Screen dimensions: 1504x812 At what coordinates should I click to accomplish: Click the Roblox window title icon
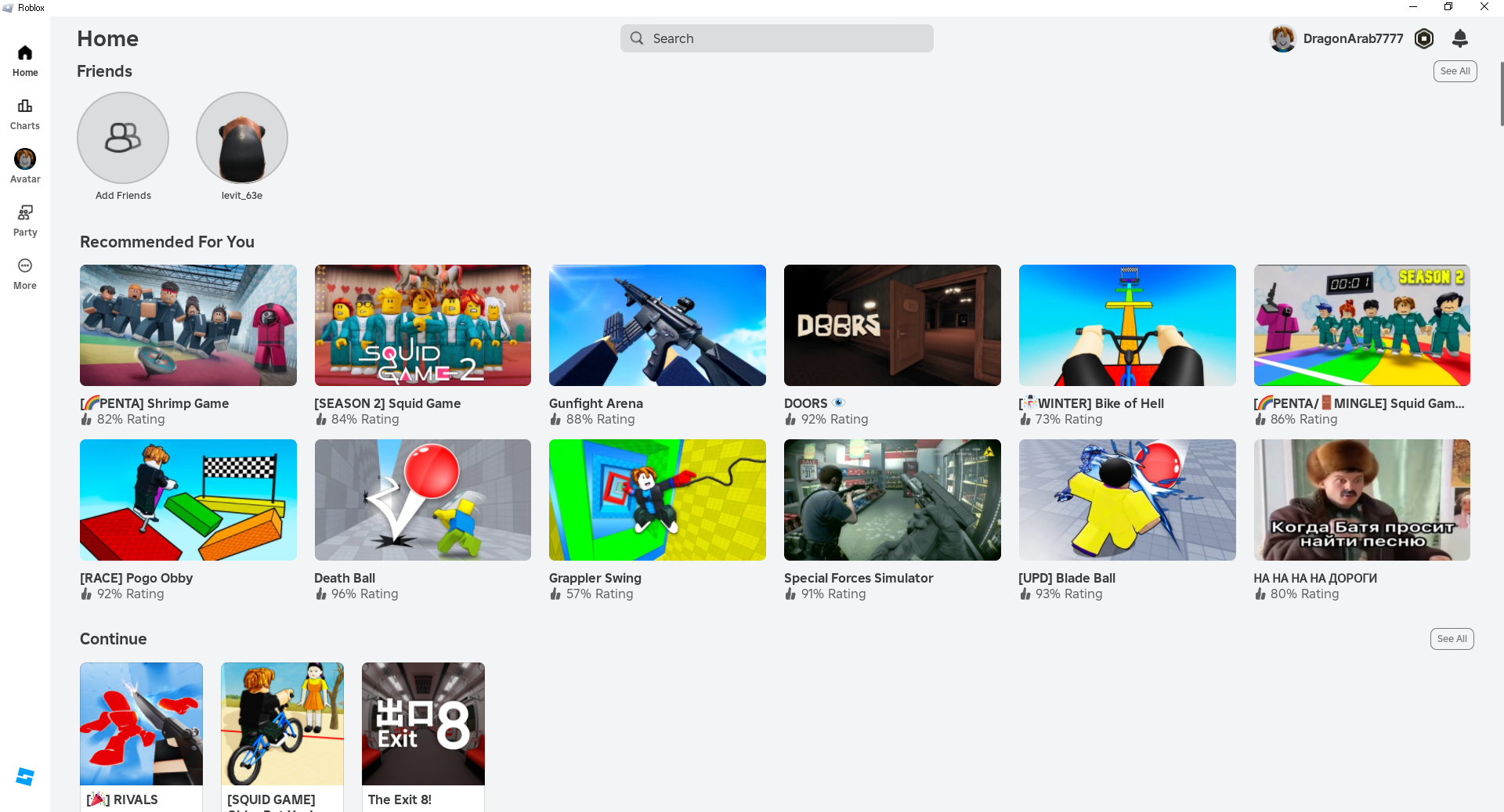click(x=8, y=7)
